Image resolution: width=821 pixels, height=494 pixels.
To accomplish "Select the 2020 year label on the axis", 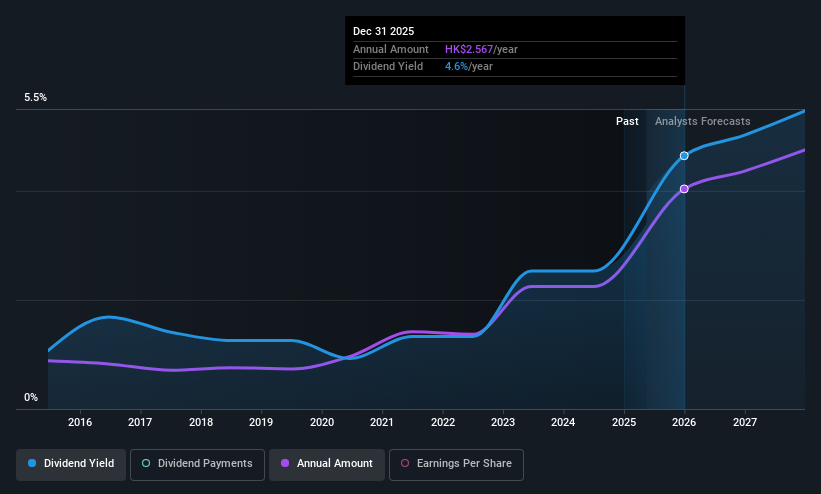I will [321, 422].
